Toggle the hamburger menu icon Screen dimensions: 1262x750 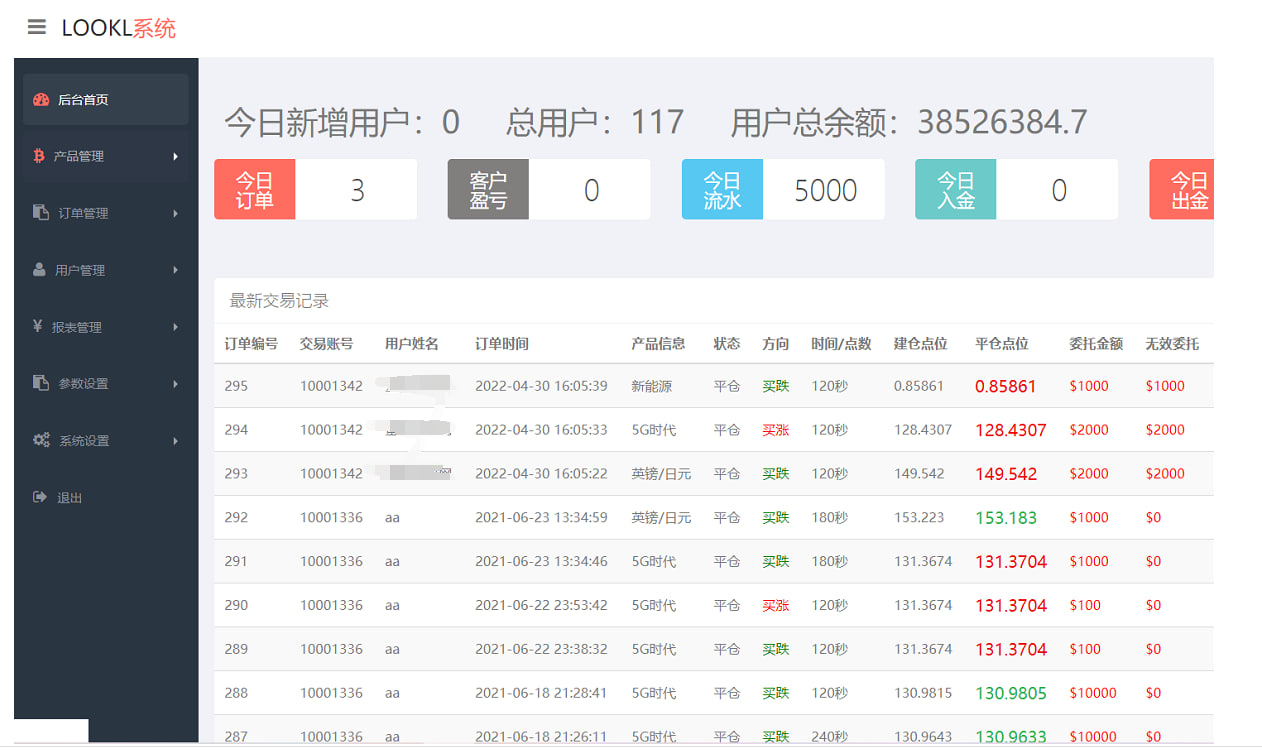coord(37,27)
